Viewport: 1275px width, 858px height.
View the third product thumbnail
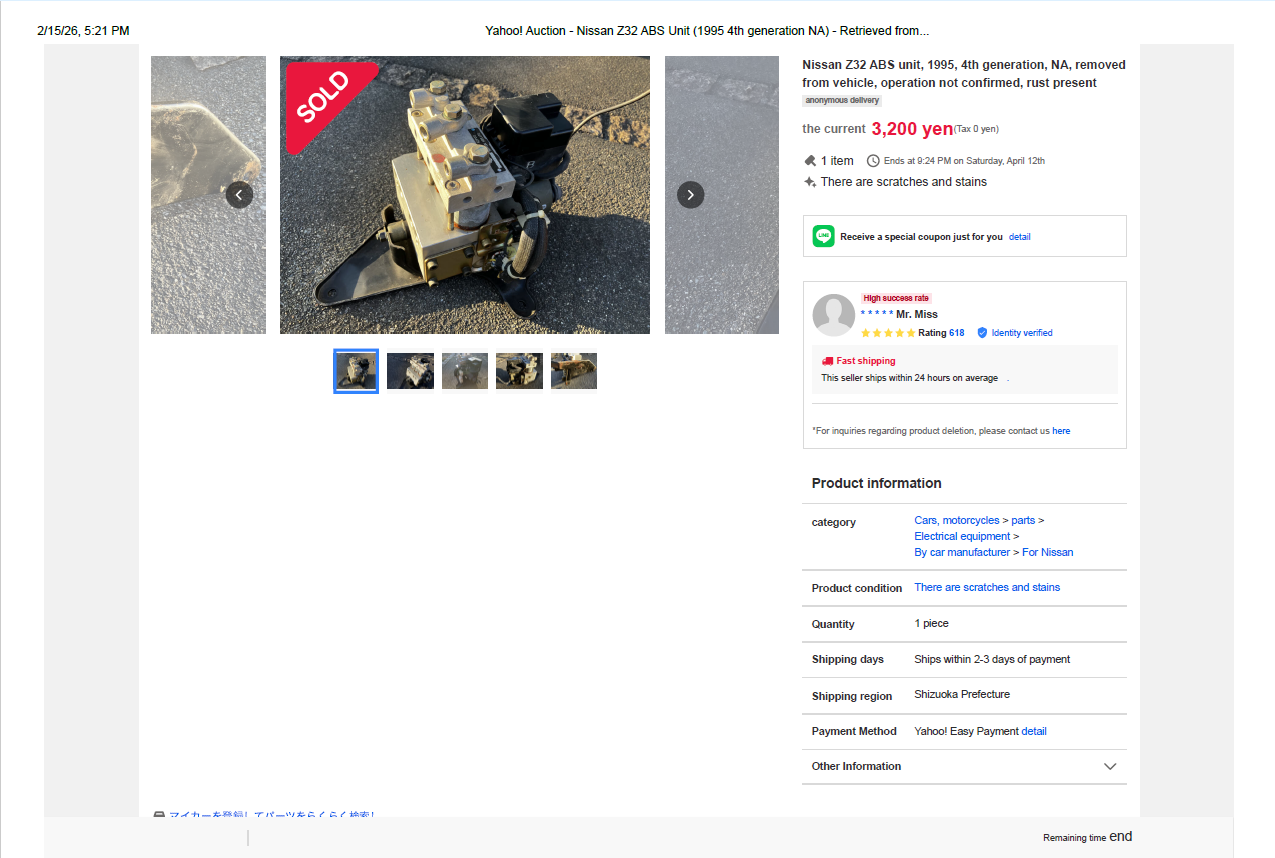coord(465,371)
